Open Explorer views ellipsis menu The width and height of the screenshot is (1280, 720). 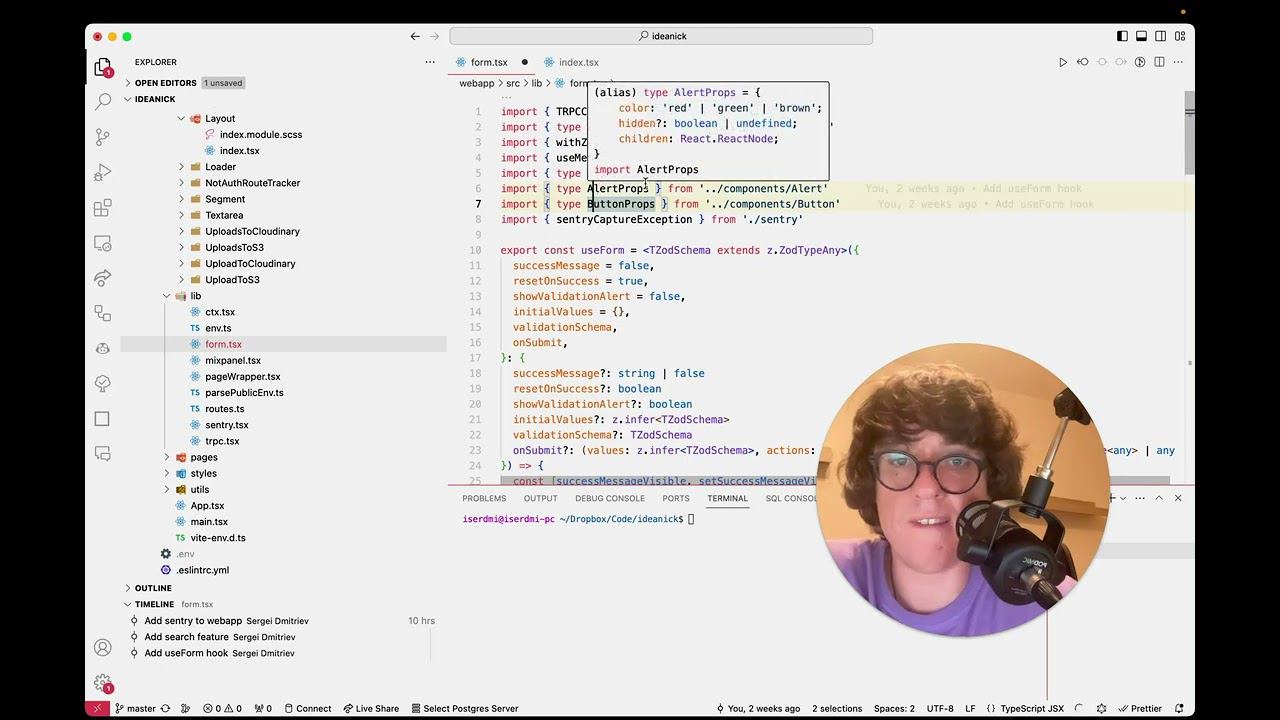click(x=430, y=62)
